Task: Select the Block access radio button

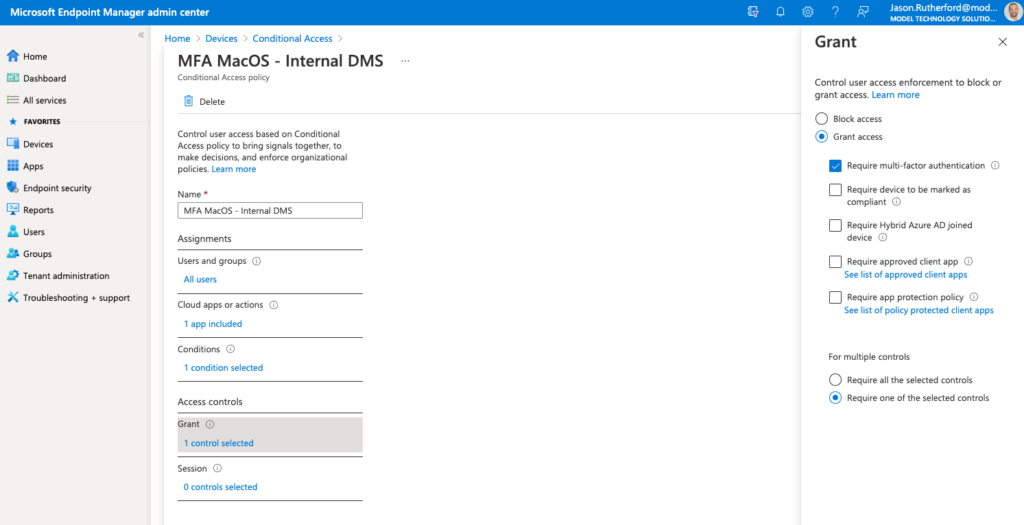Action: click(x=822, y=119)
